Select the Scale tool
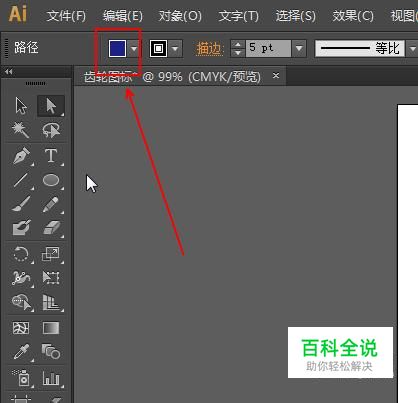The height and width of the screenshot is (403, 418). [51, 254]
